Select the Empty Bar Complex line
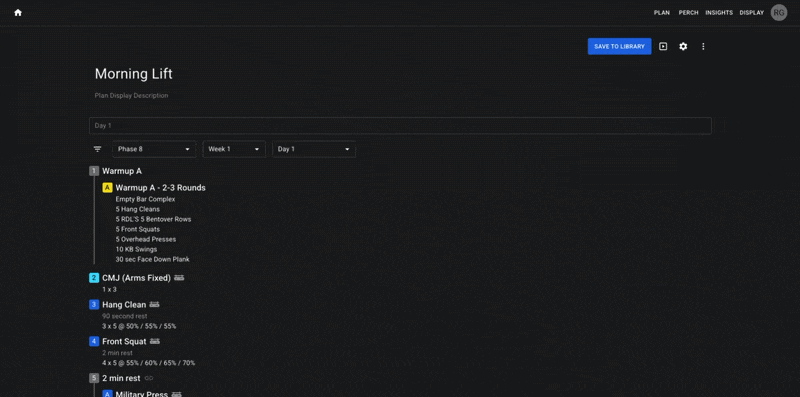Screen dimensions: 800x397 145,199
